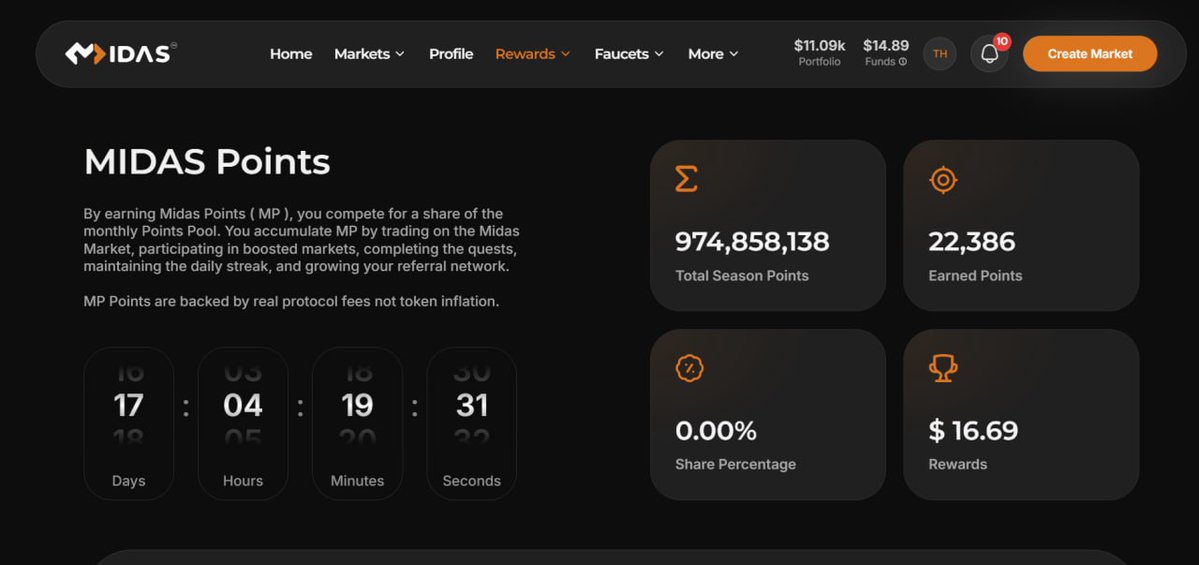
Task: Click the Minutes countdown box
Action: click(x=357, y=424)
